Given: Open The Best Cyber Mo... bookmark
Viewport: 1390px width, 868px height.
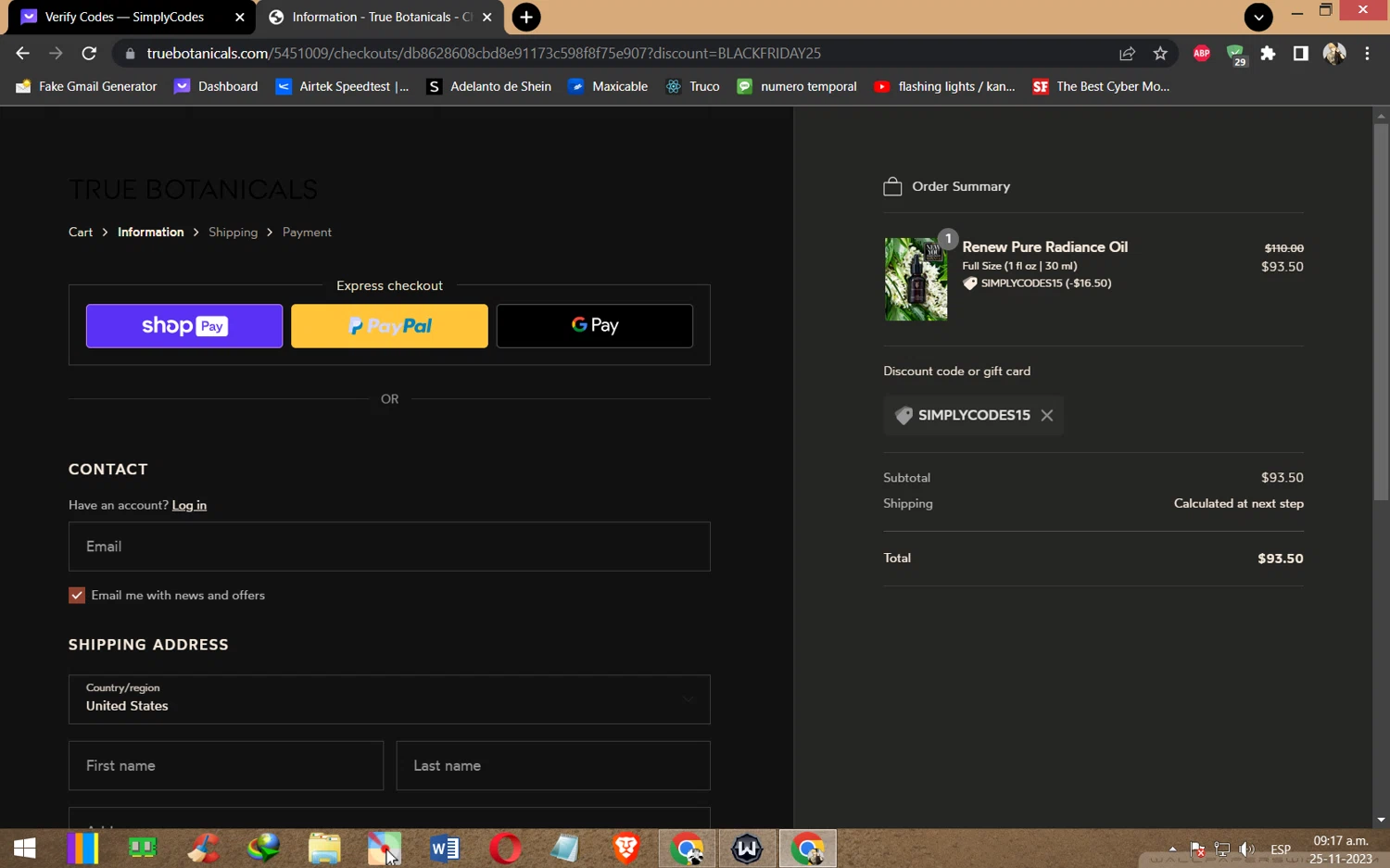Looking at the screenshot, I should pos(1102,86).
